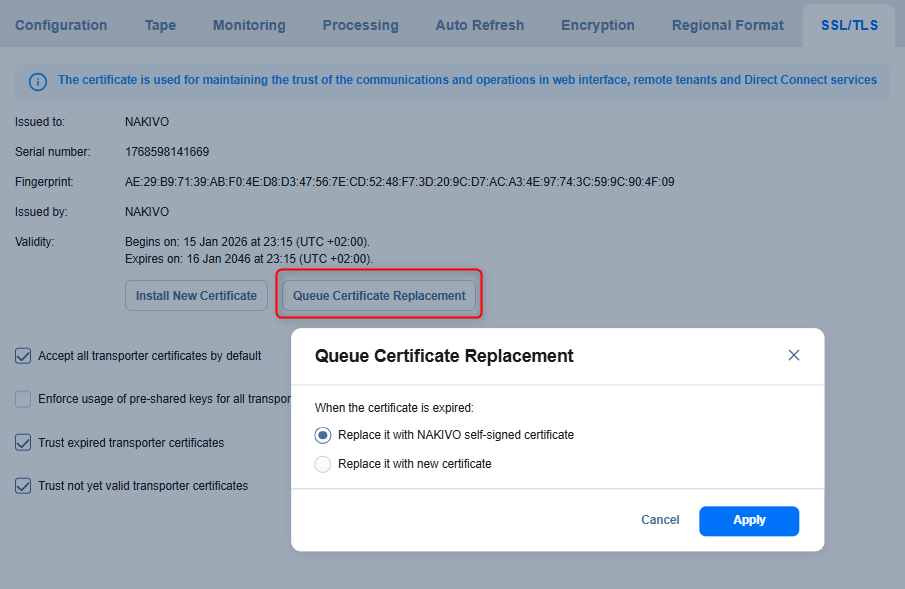Open the Tape tab
Screen dimensions: 905x589
[160, 25]
